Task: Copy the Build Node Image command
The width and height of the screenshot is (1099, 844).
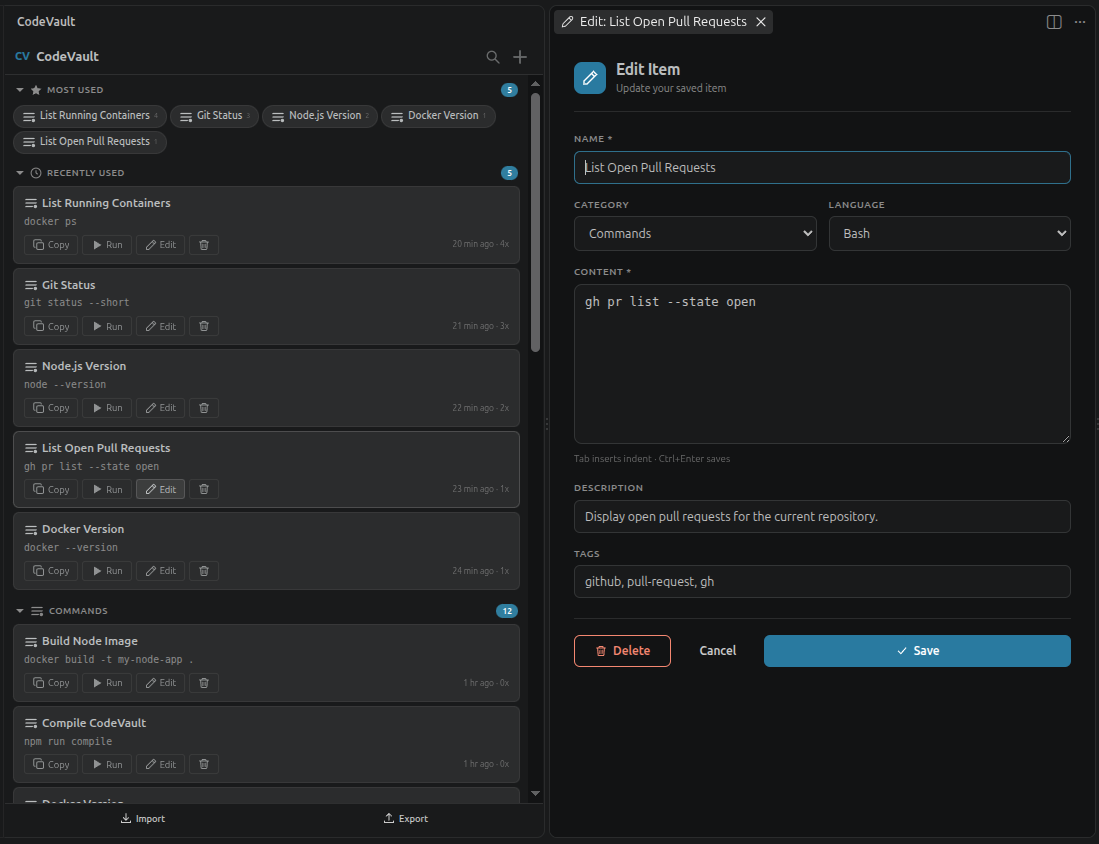Action: coord(51,683)
